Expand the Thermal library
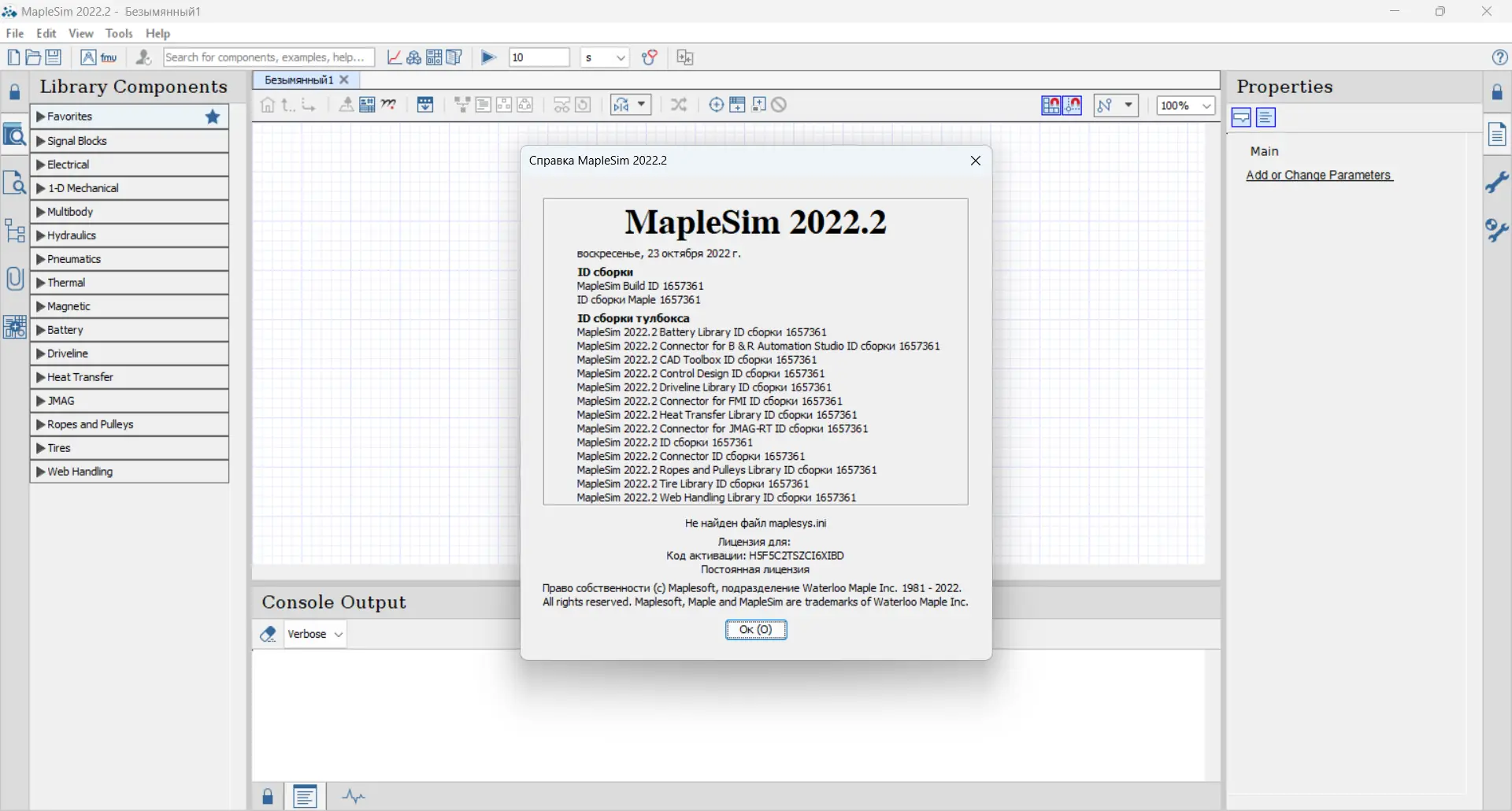Viewport: 1512px width, 811px height. (129, 283)
